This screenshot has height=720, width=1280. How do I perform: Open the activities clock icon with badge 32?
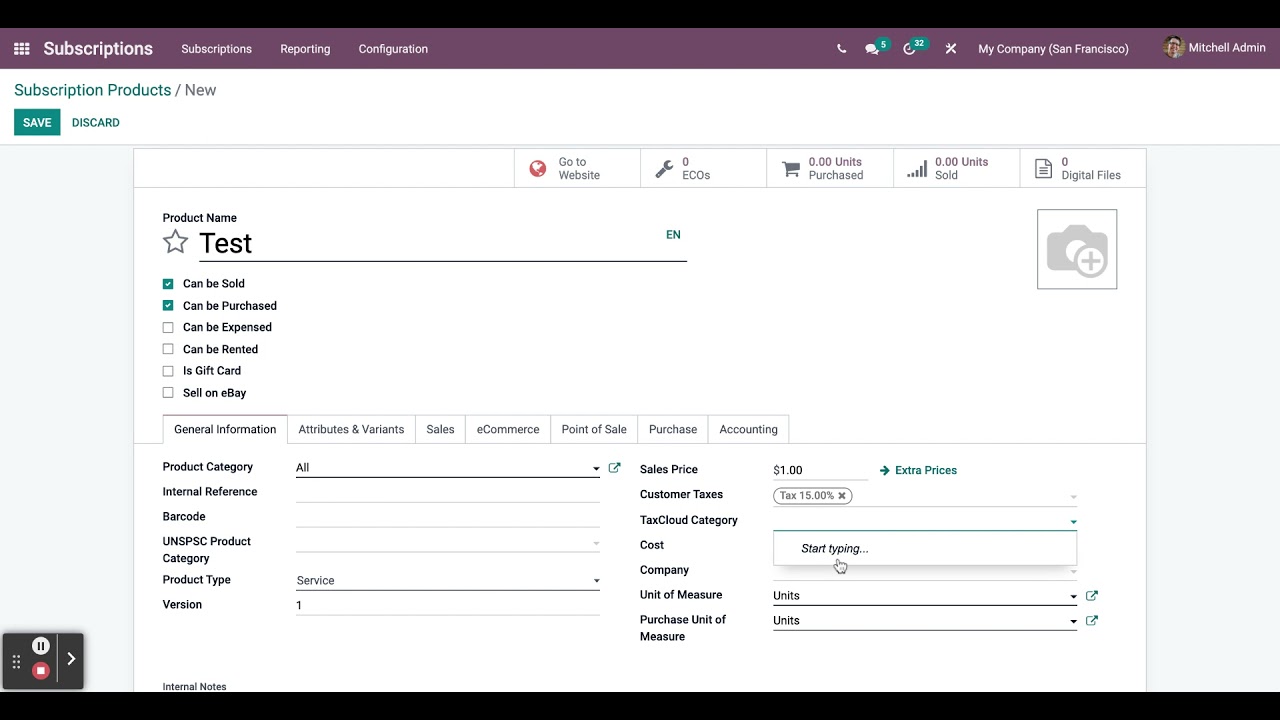pos(909,49)
